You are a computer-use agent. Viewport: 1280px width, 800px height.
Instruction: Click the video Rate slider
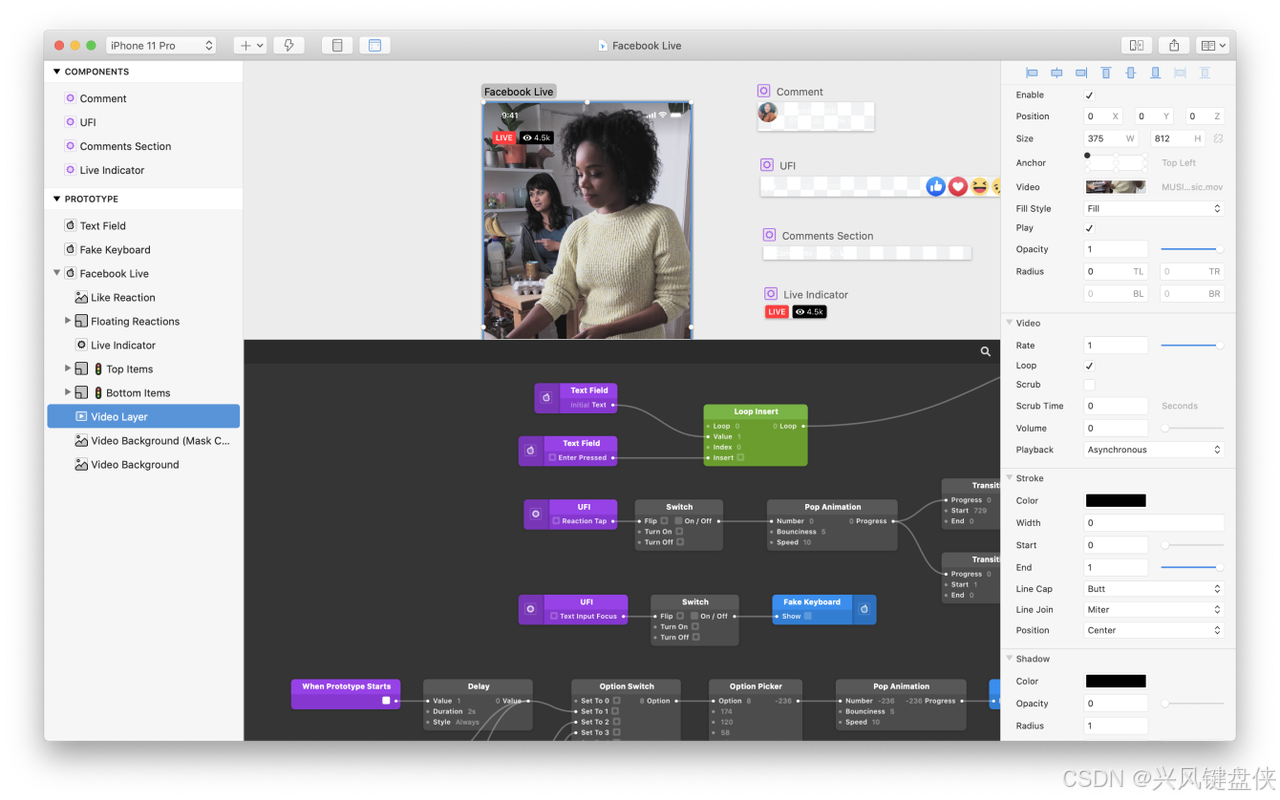(1191, 345)
